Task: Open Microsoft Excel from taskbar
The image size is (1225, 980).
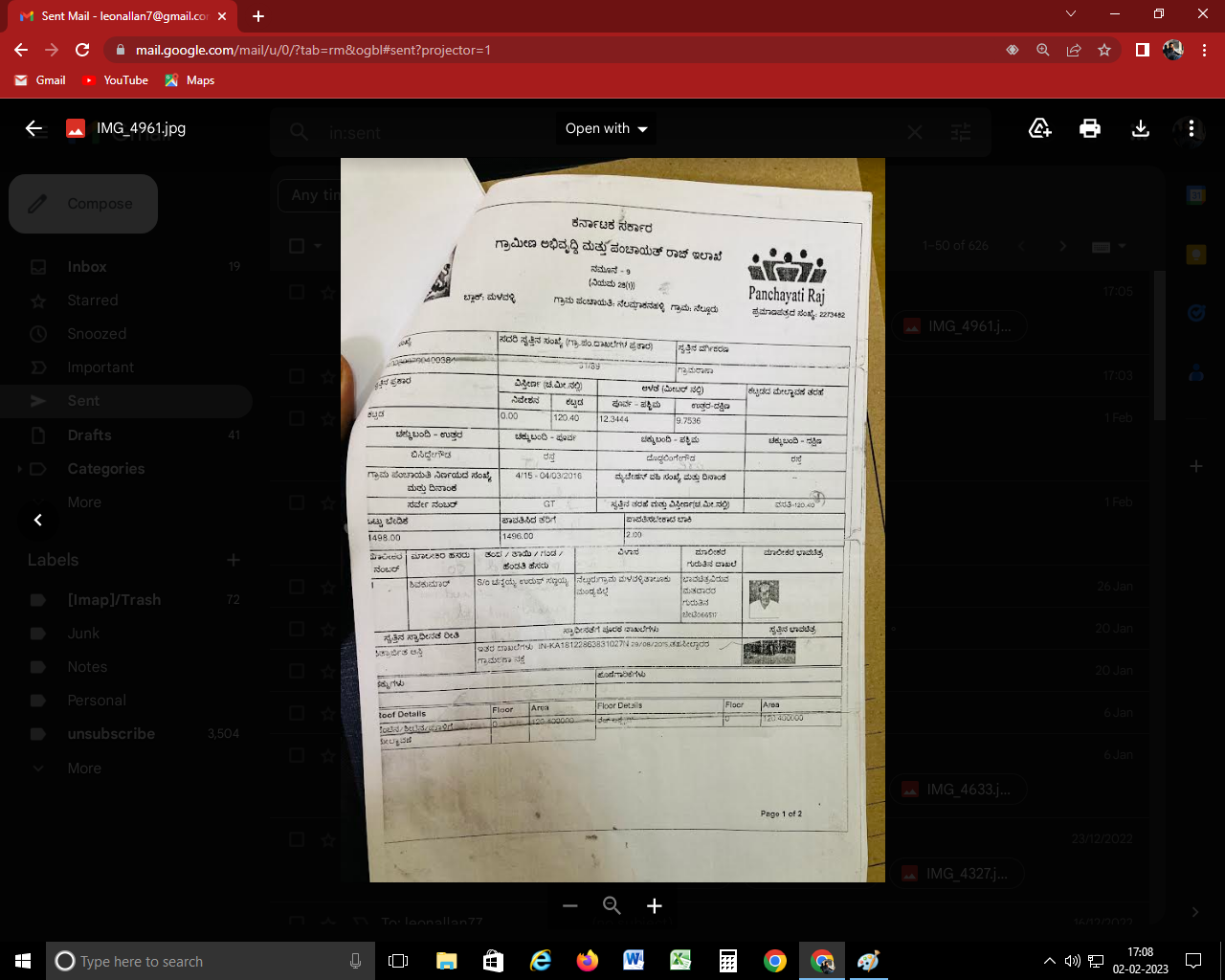Action: 680,961
